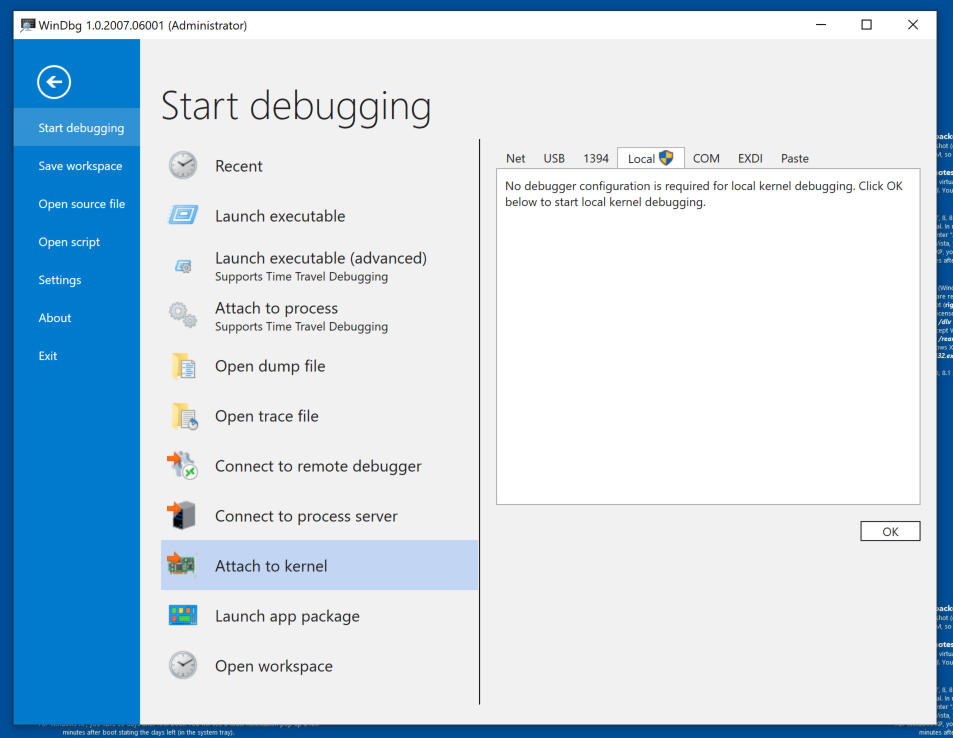Click the Attach to process gears icon

click(x=183, y=315)
